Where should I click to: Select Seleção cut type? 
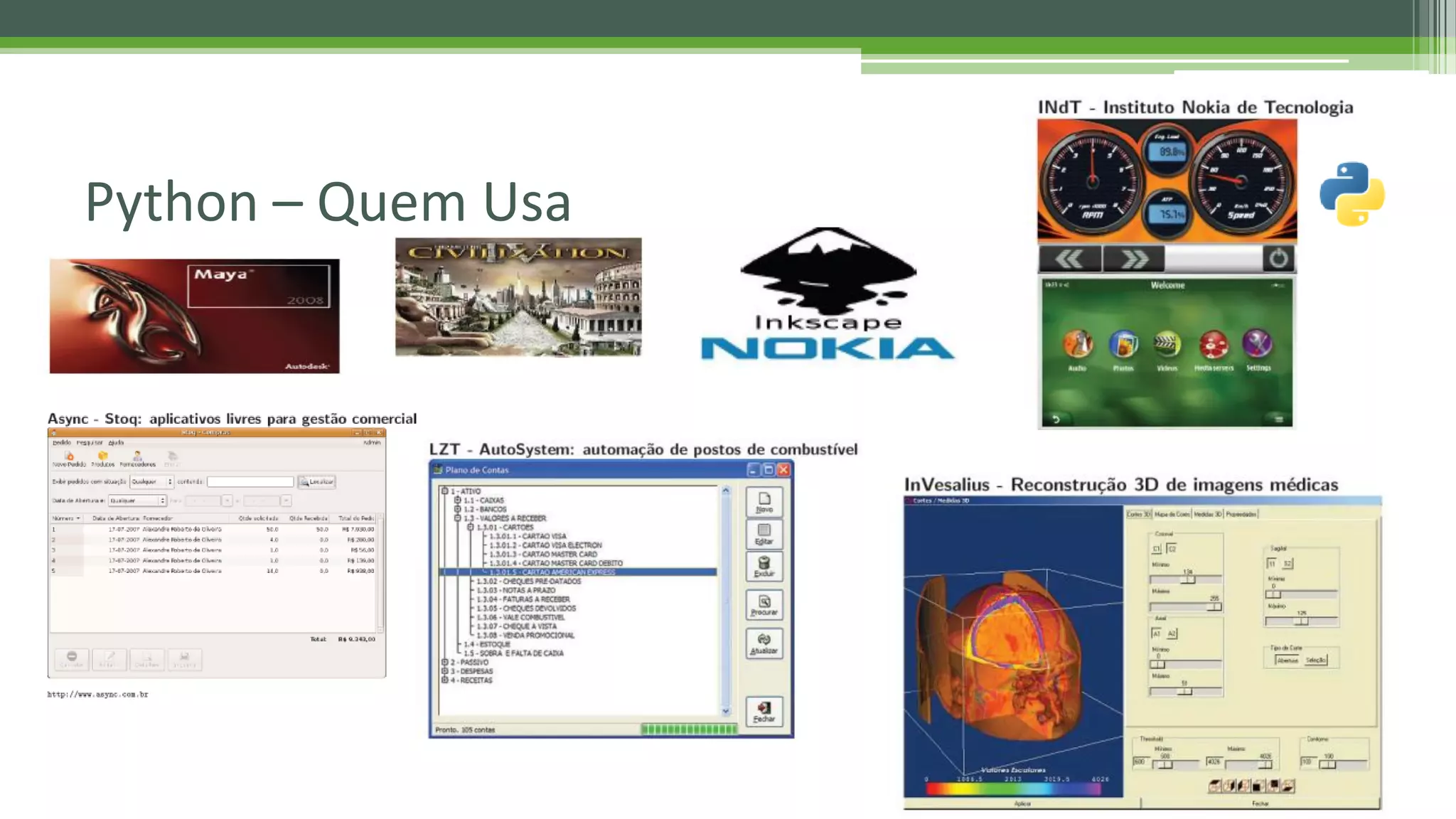pyautogui.click(x=1315, y=660)
